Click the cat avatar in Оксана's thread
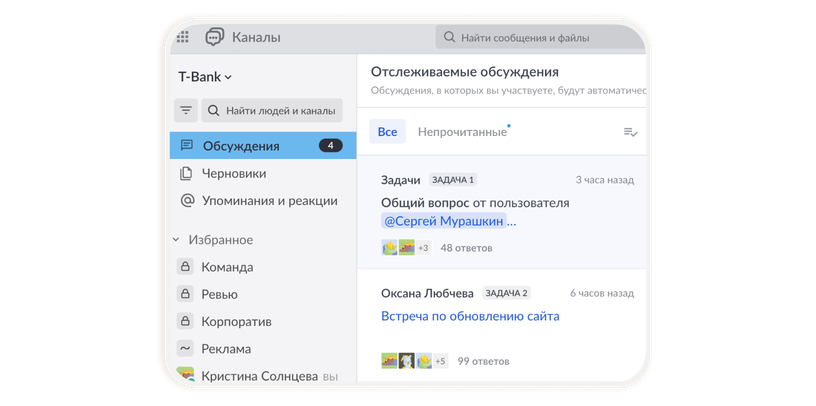The height and width of the screenshot is (406, 816). click(x=406, y=361)
